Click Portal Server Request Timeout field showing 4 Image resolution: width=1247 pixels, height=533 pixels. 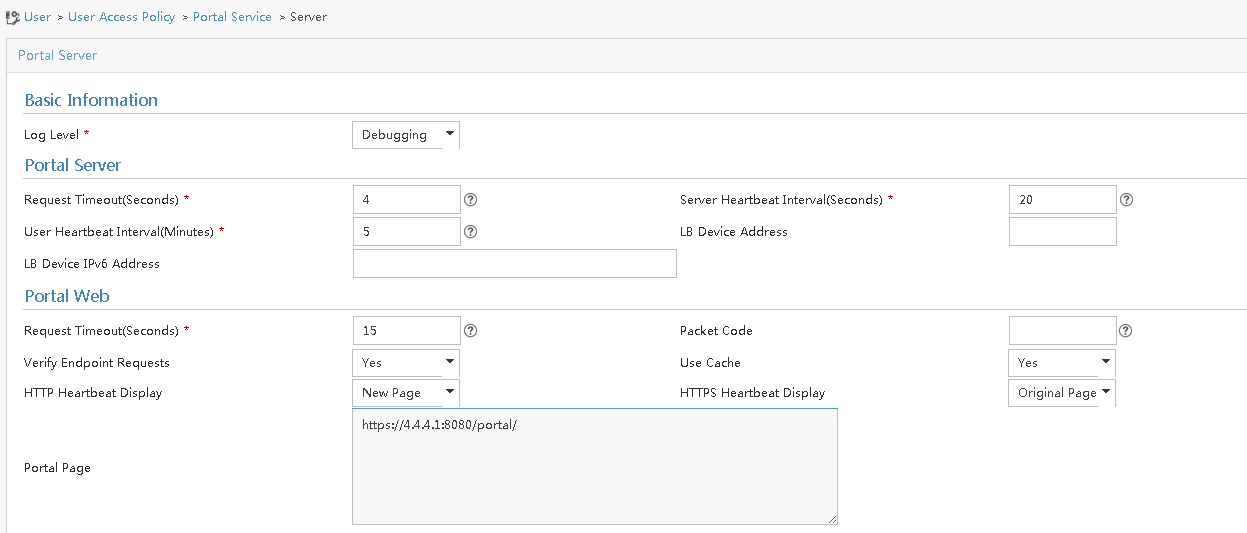click(407, 200)
